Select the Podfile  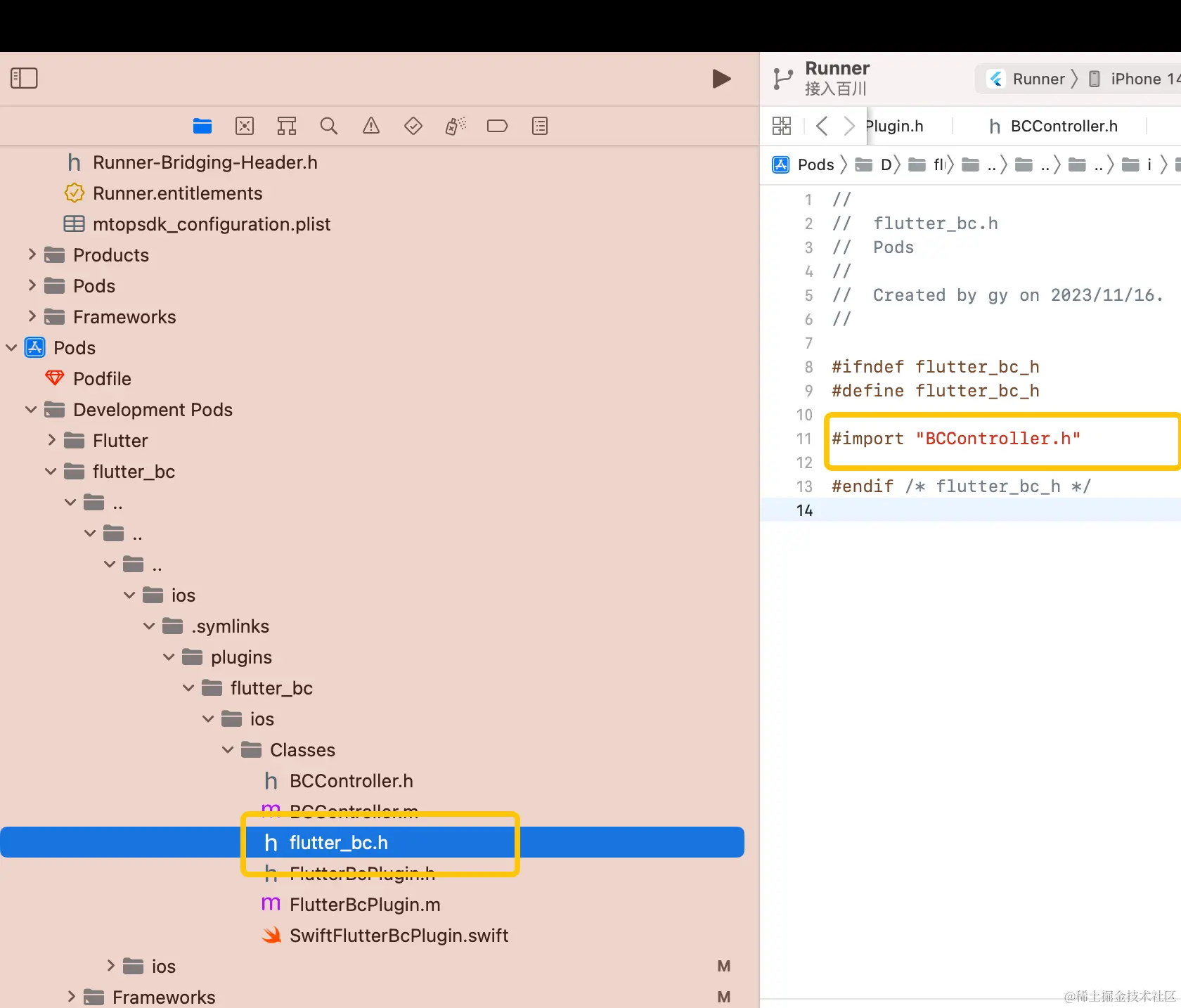coord(102,379)
